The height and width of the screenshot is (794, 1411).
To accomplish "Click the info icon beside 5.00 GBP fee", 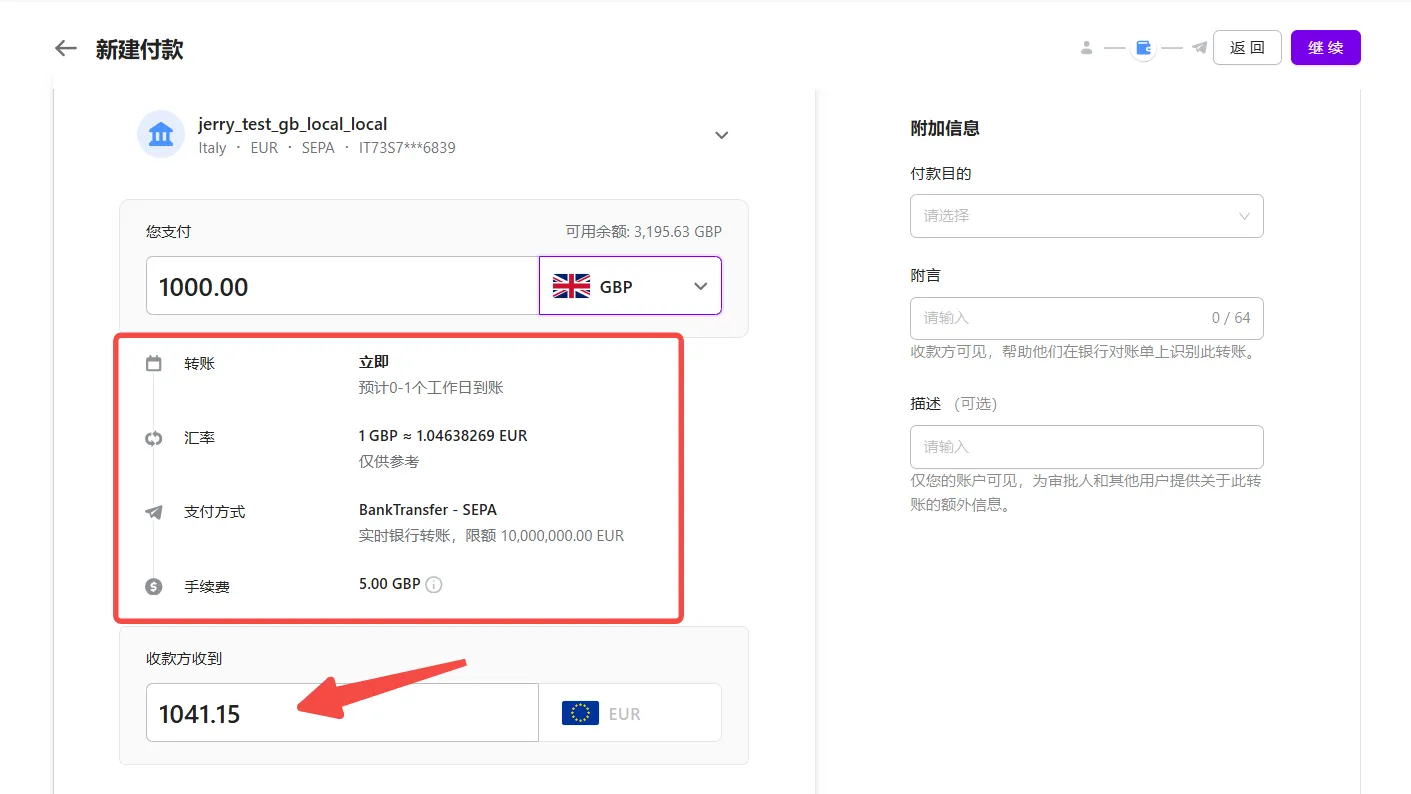I will pos(434,585).
